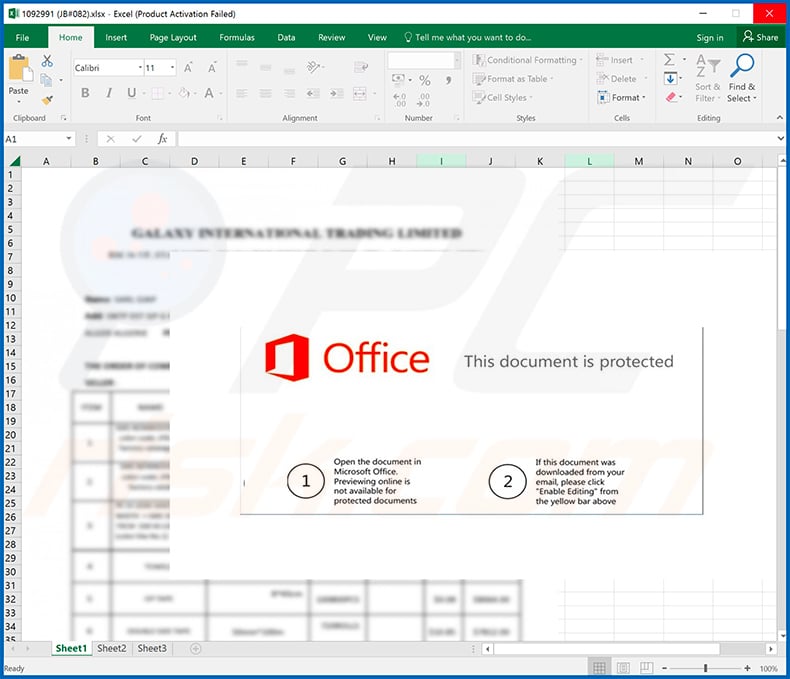The width and height of the screenshot is (790, 679).
Task: Click Sign in link
Action: 709,38
